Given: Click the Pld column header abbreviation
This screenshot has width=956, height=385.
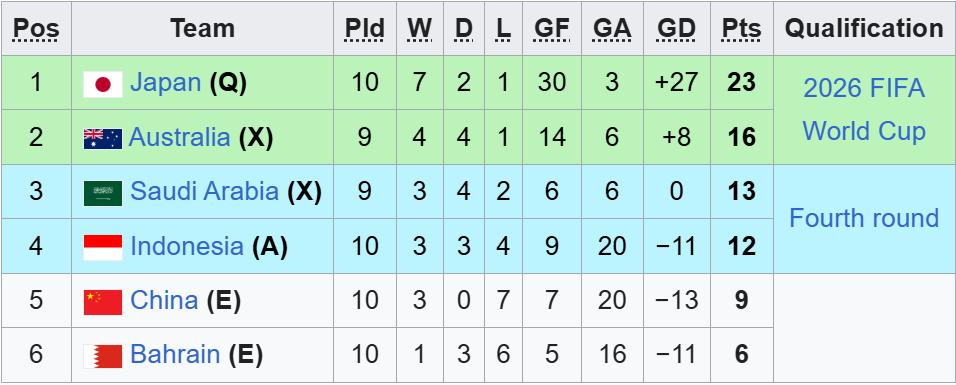Looking at the screenshot, I should tap(365, 28).
